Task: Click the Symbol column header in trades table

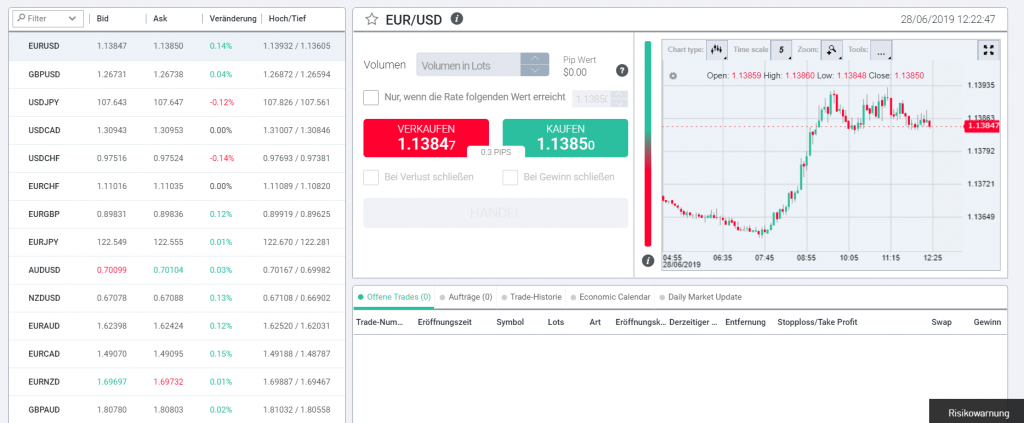Action: pyautogui.click(x=510, y=322)
